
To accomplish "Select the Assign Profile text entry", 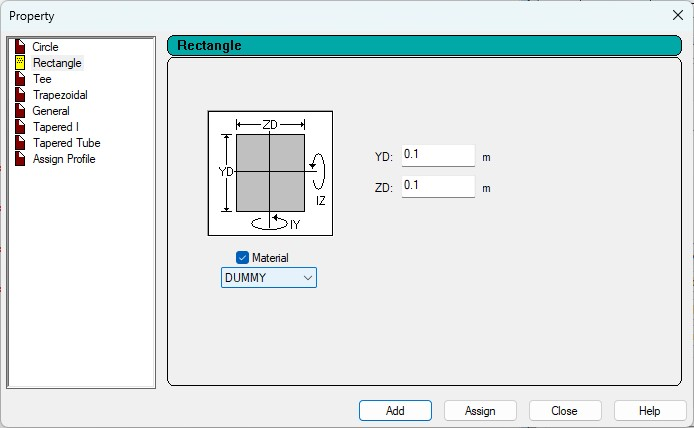I will point(64,159).
